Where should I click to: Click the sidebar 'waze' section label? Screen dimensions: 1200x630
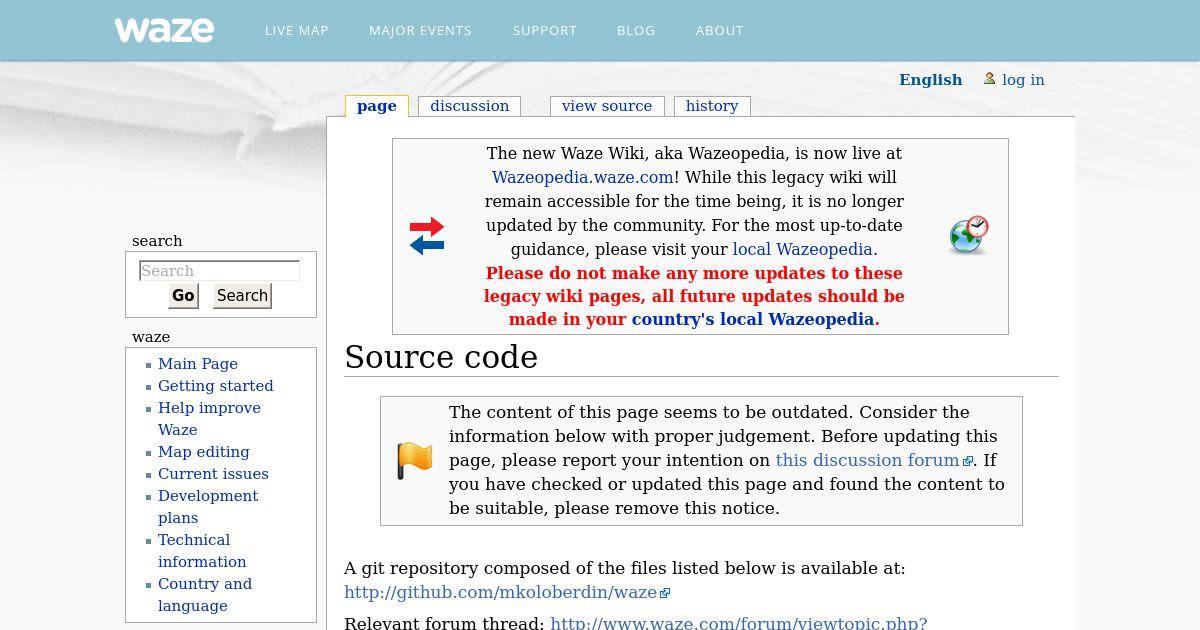point(151,337)
